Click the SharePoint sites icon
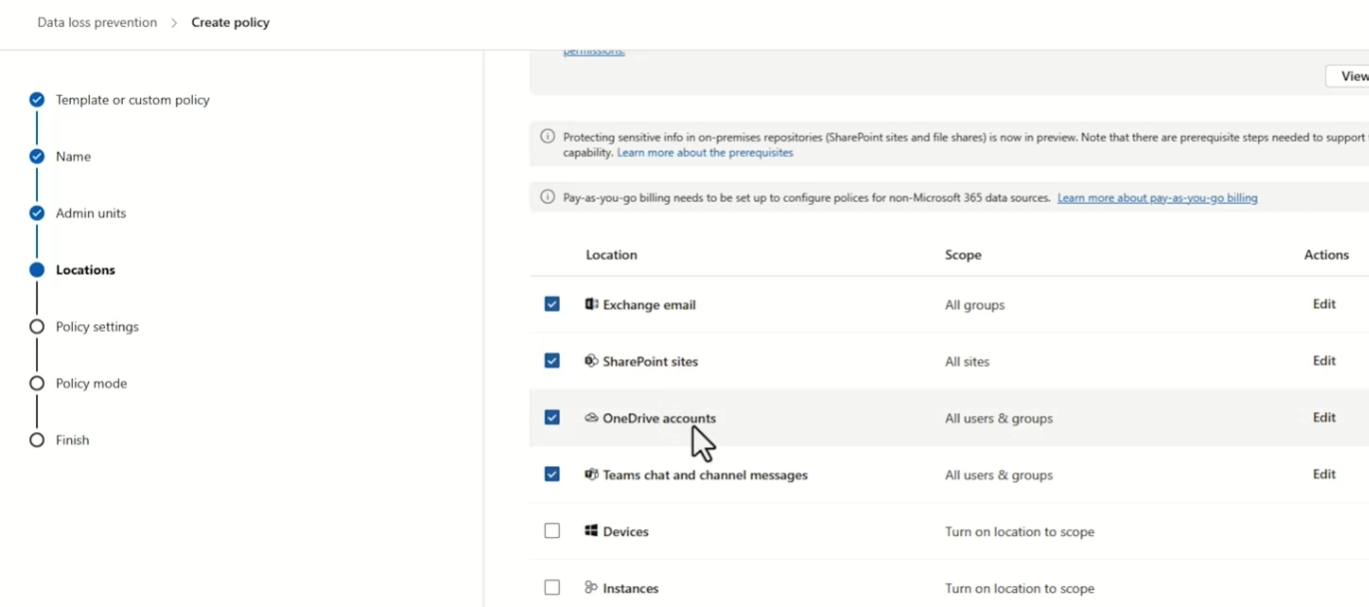Image resolution: width=1369 pixels, height=607 pixels. point(591,361)
